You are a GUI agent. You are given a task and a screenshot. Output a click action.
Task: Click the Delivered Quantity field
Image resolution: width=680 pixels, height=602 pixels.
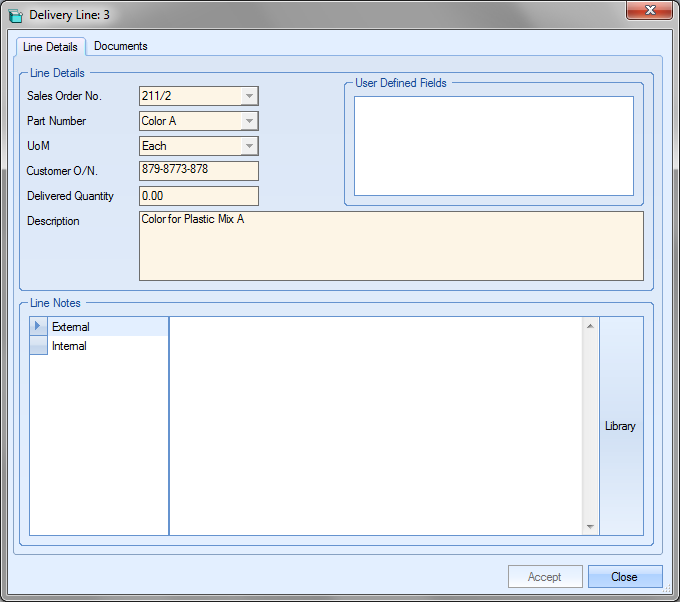[x=198, y=196]
